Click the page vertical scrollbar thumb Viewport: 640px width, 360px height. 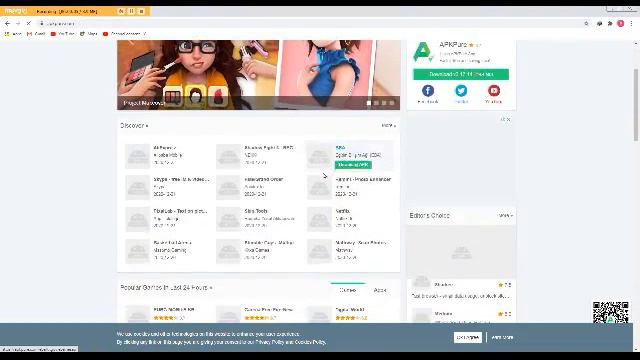point(636,105)
